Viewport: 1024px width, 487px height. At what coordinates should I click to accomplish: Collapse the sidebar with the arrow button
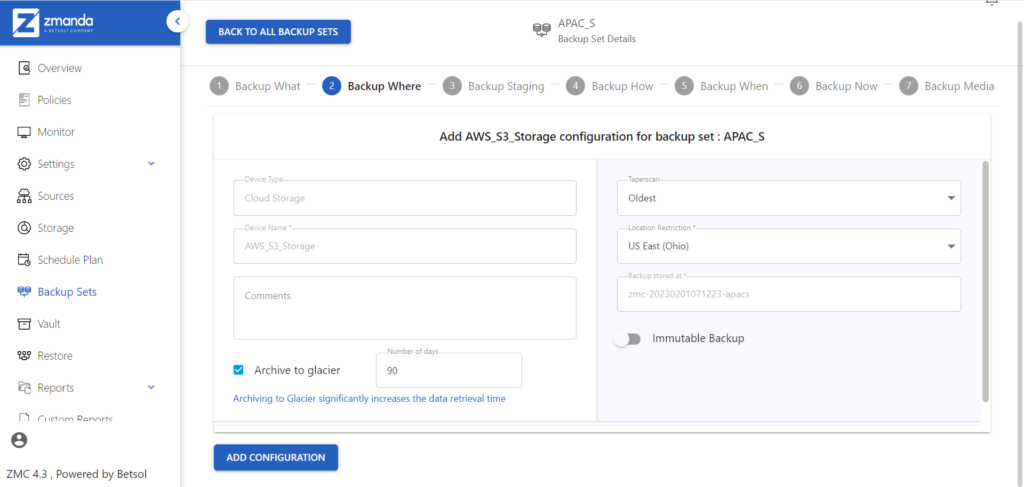pyautogui.click(x=177, y=22)
